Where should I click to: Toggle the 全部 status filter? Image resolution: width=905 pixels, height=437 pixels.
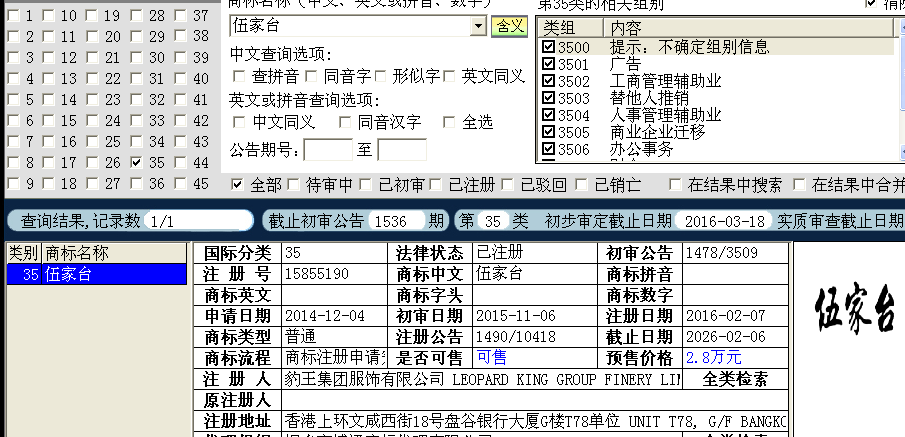pos(237,185)
